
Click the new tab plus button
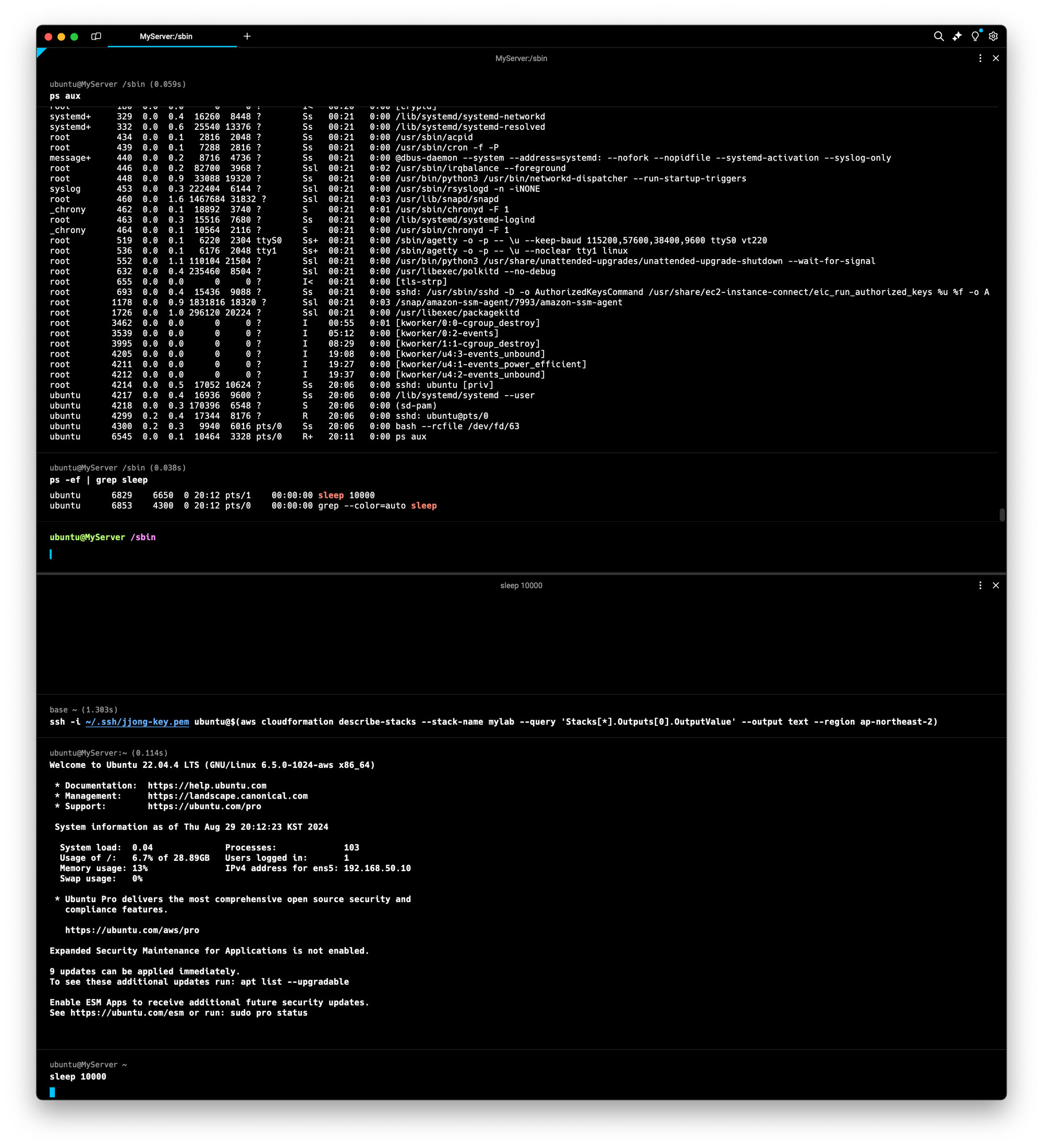click(x=247, y=36)
